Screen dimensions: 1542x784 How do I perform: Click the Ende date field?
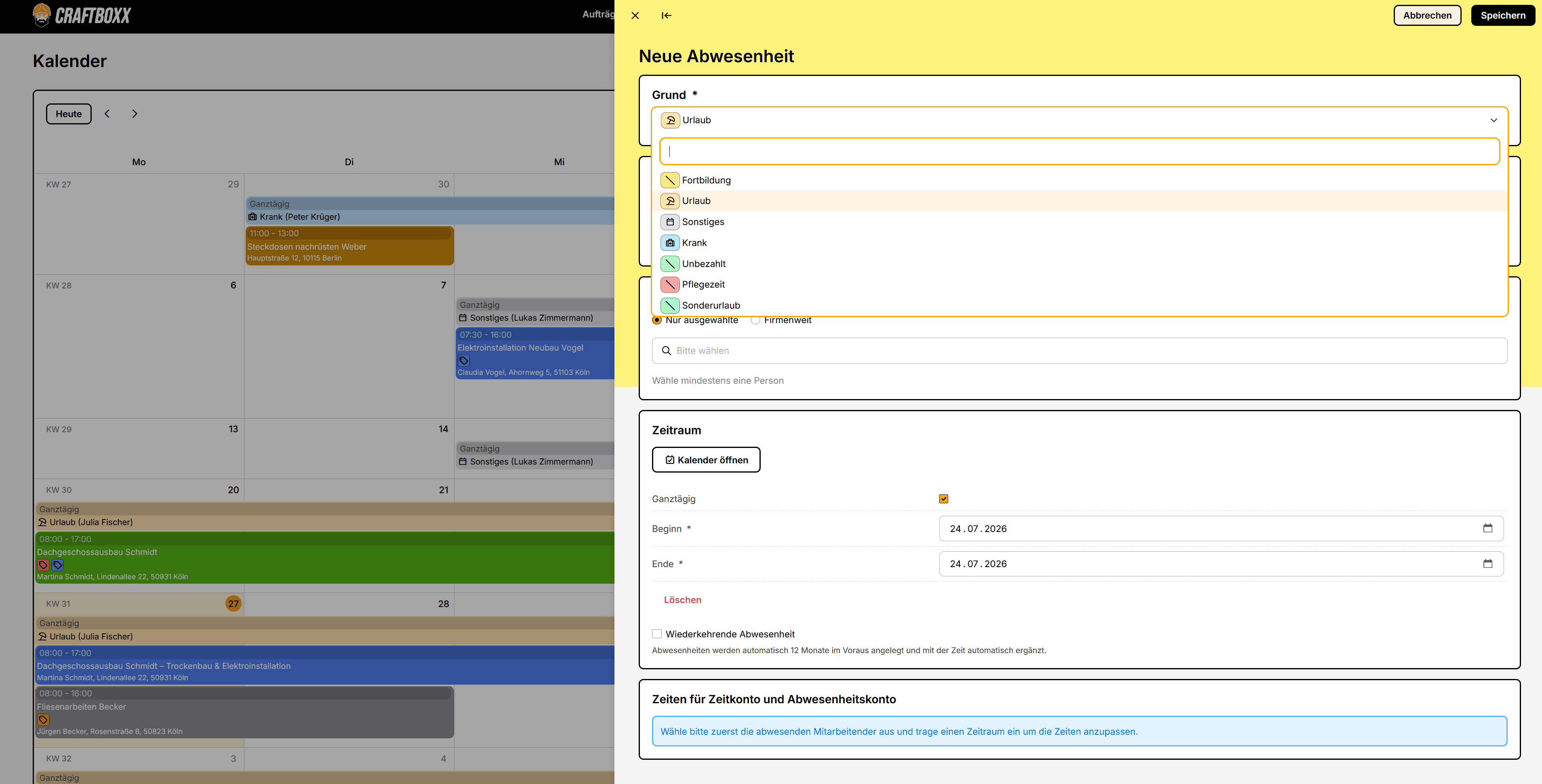point(1221,564)
